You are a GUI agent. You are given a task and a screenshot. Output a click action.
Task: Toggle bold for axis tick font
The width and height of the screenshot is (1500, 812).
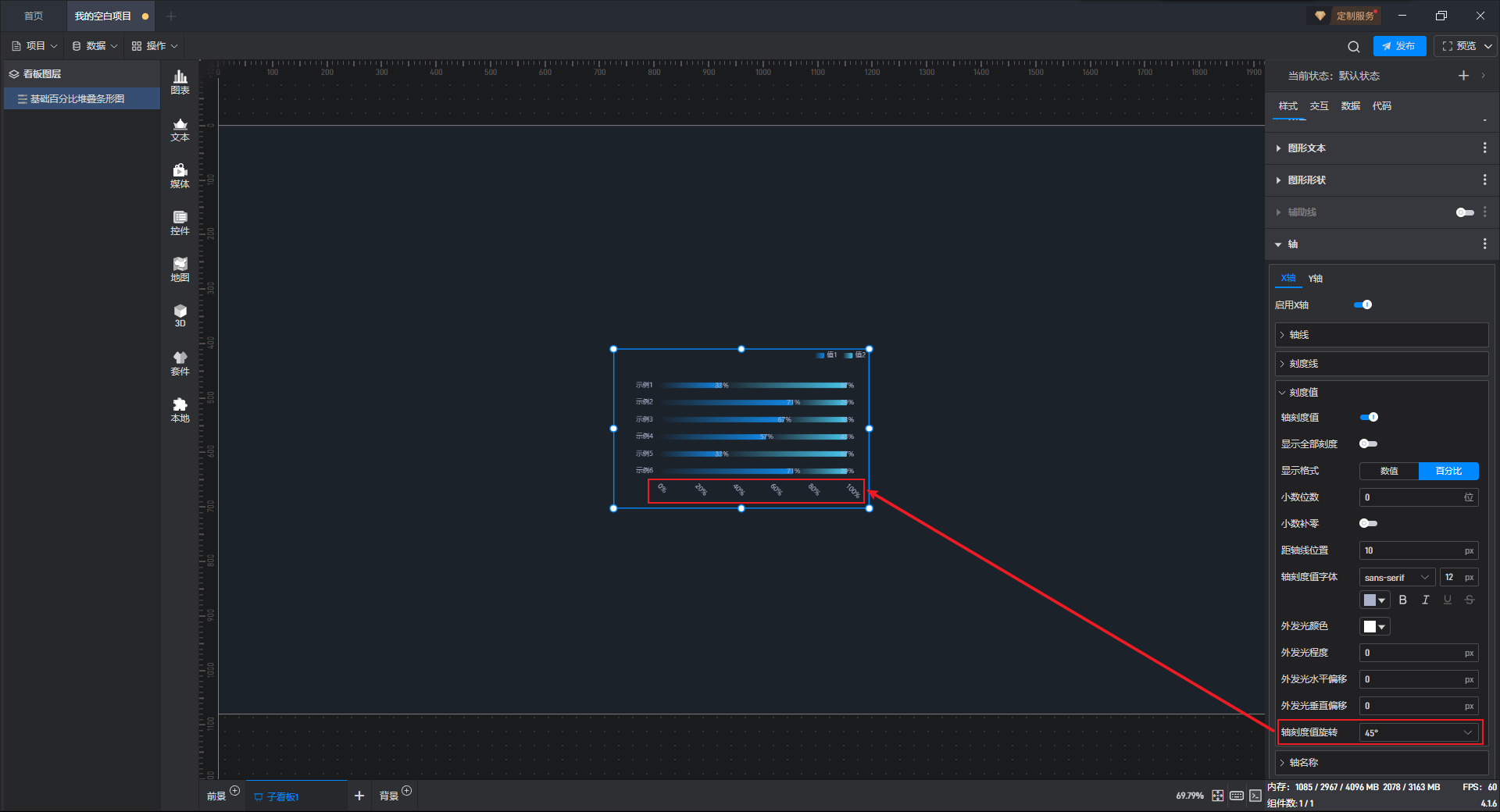pyautogui.click(x=1403, y=600)
